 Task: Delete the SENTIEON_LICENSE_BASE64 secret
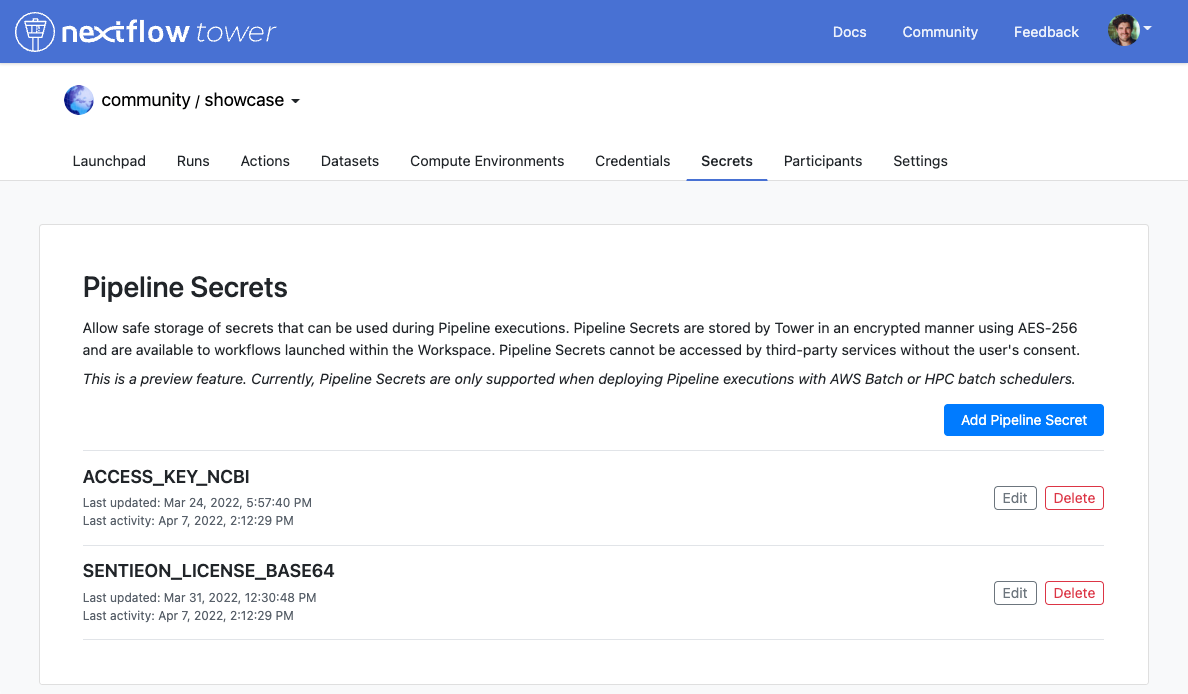click(x=1074, y=592)
